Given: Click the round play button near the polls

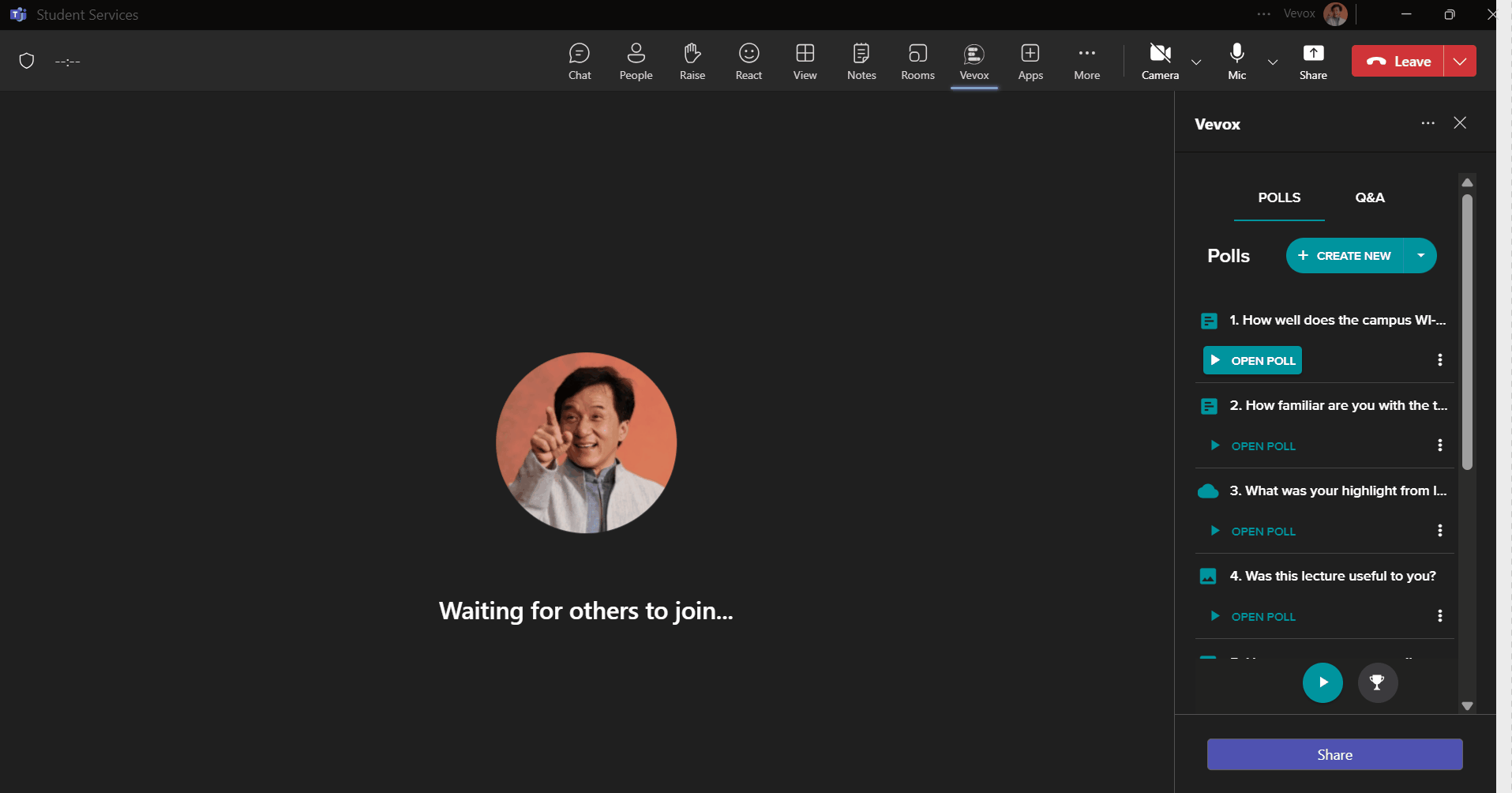Looking at the screenshot, I should tap(1323, 682).
